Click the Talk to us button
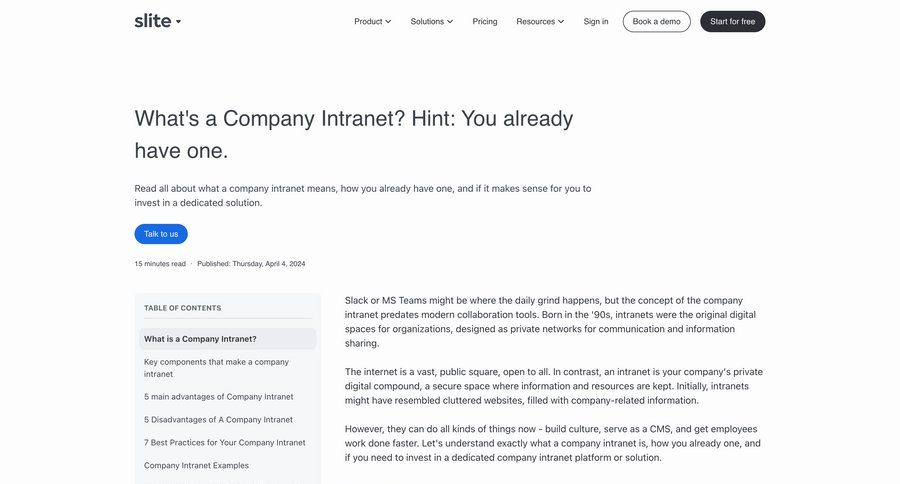The image size is (900, 484). point(161,234)
